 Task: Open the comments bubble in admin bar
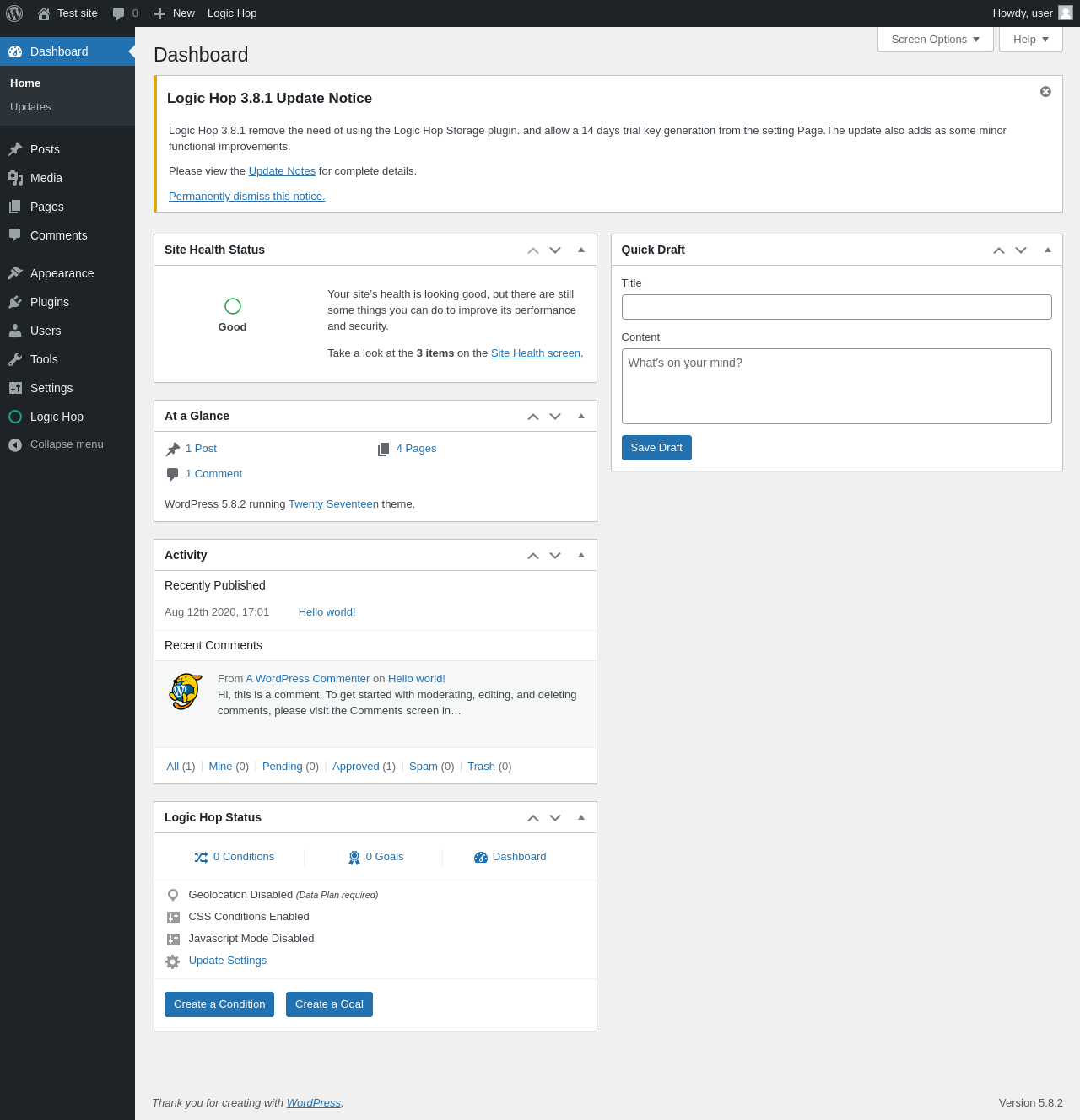click(x=119, y=13)
